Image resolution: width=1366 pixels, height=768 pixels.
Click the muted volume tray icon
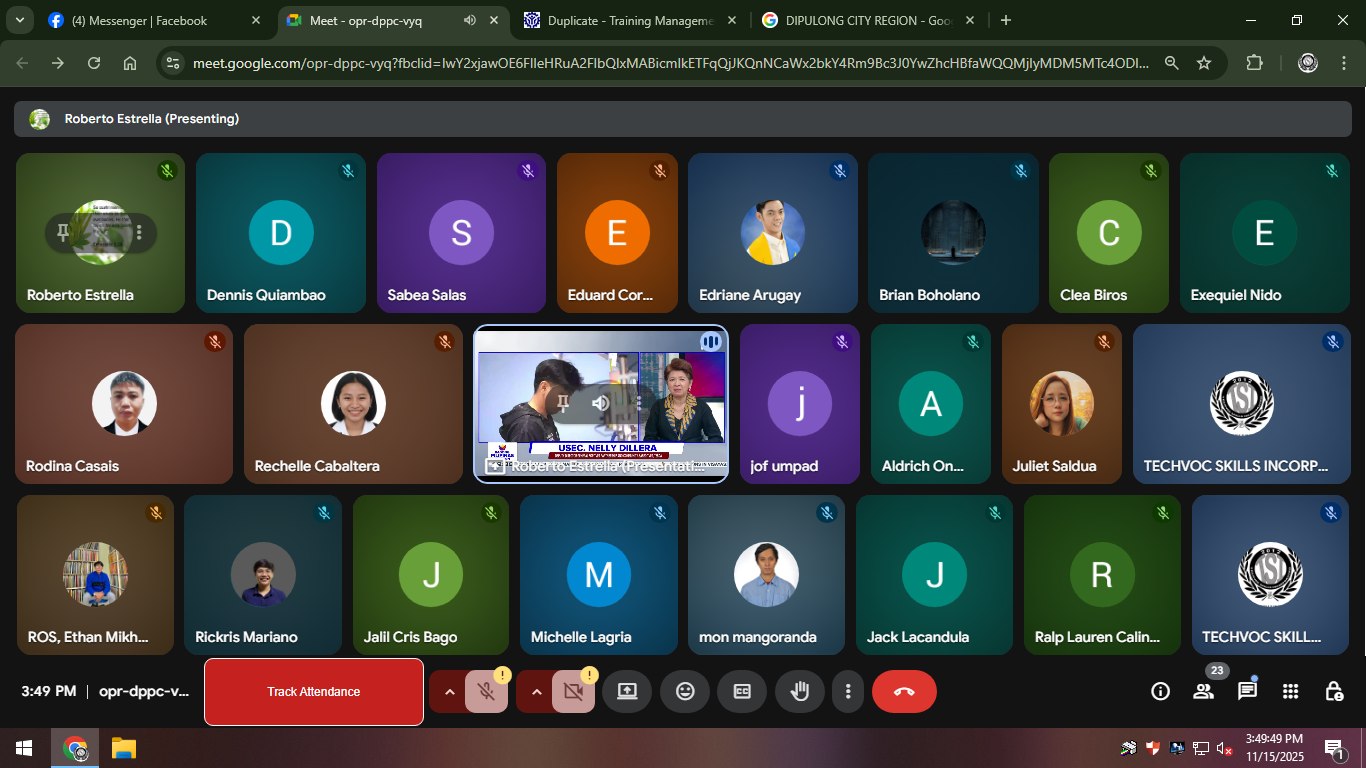(1224, 748)
